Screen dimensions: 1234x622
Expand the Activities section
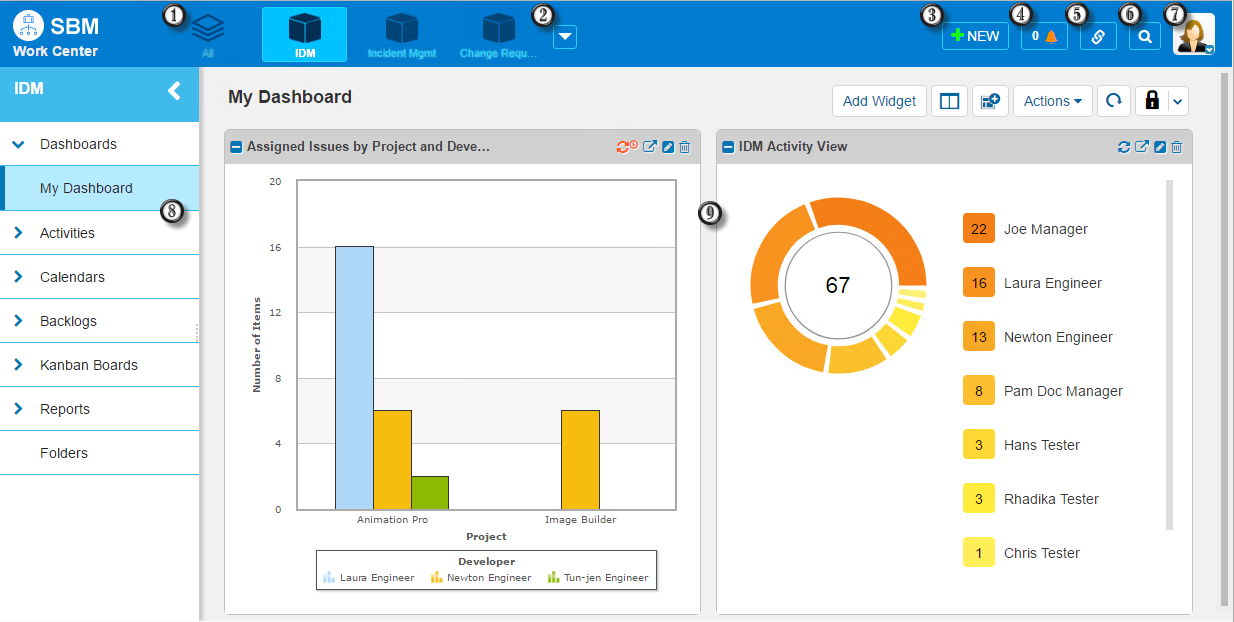click(67, 233)
